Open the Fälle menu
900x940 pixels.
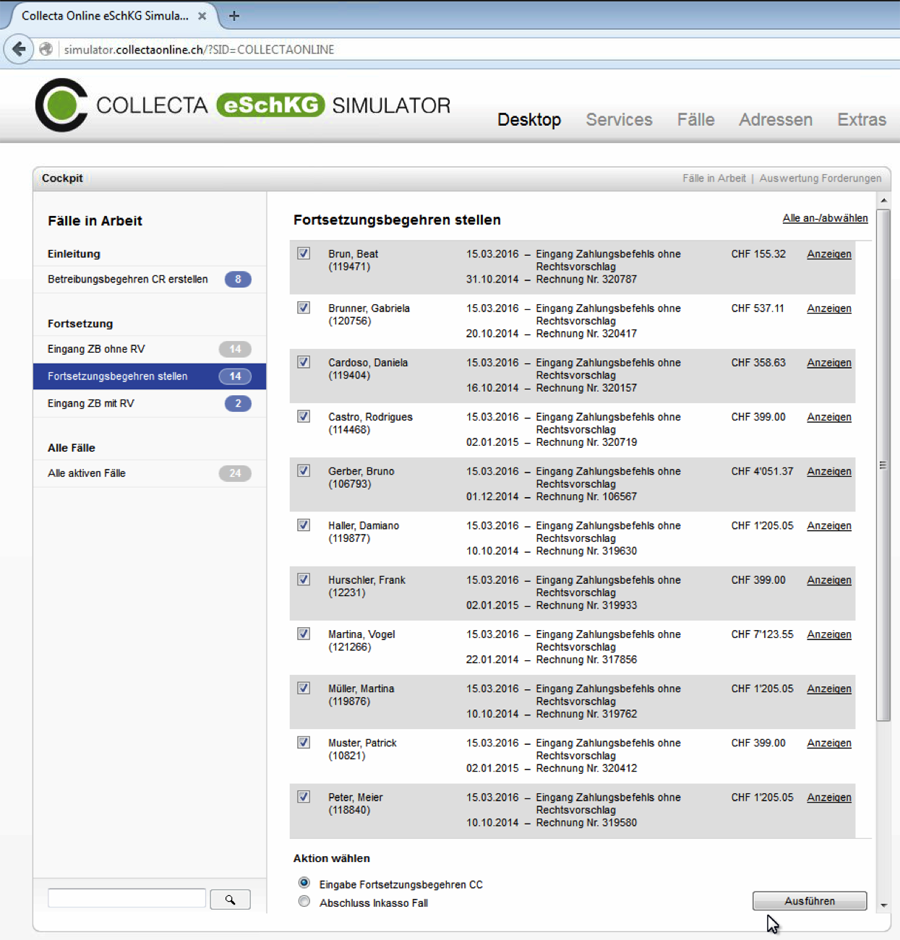pyautogui.click(x=696, y=119)
